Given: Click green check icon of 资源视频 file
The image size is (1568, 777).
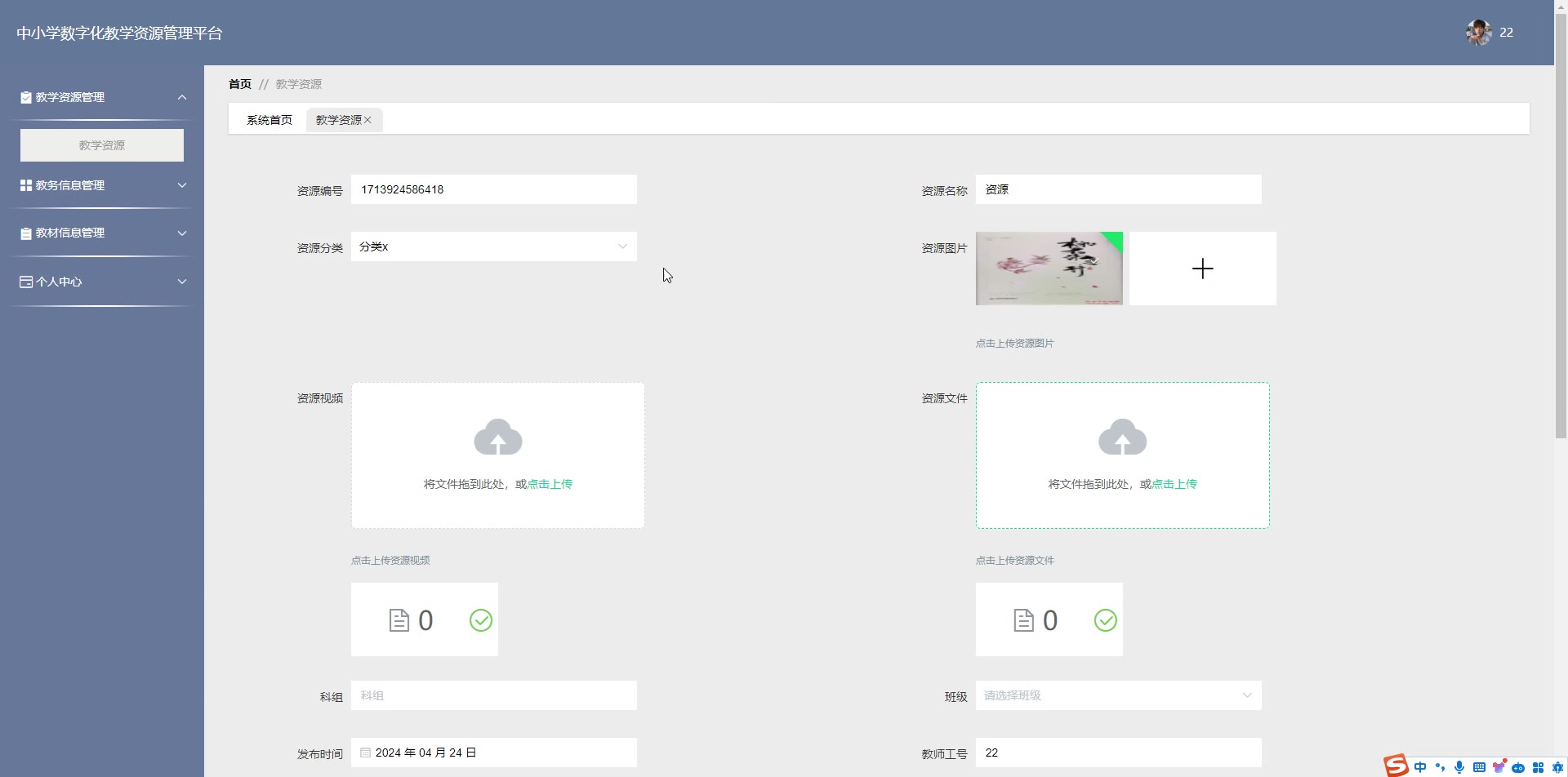Looking at the screenshot, I should 481,620.
